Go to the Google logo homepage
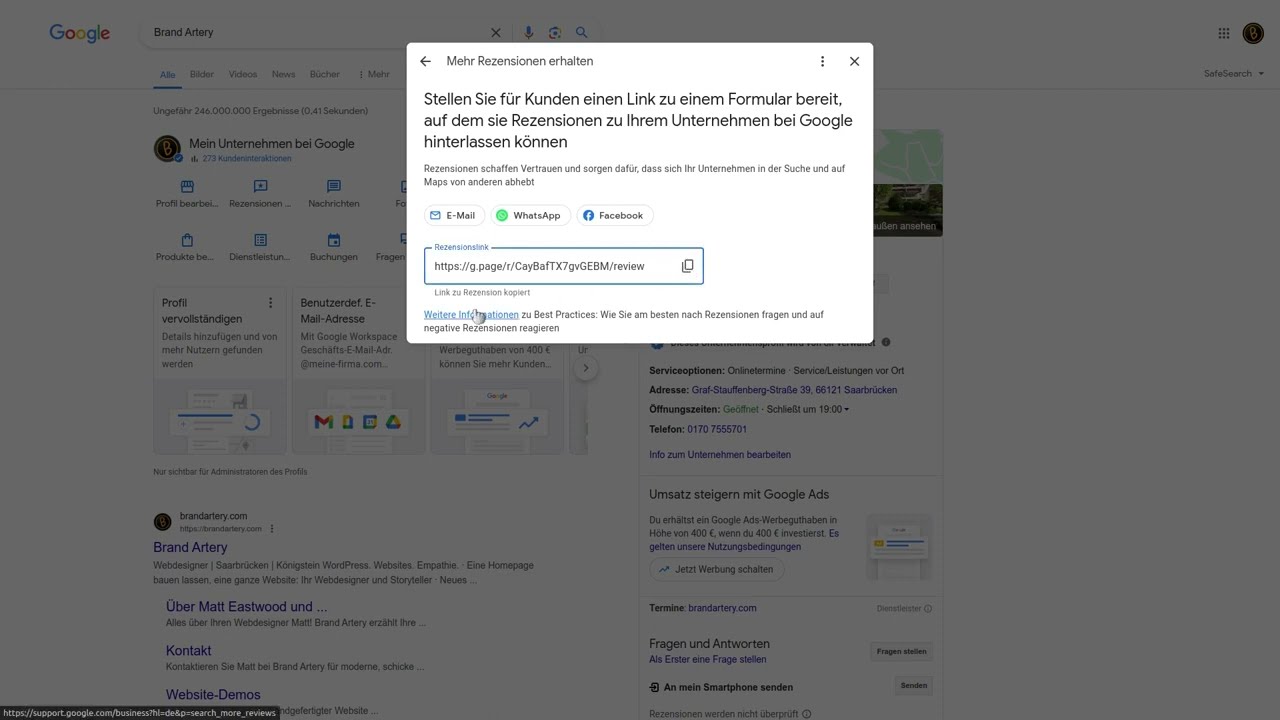 (x=80, y=33)
